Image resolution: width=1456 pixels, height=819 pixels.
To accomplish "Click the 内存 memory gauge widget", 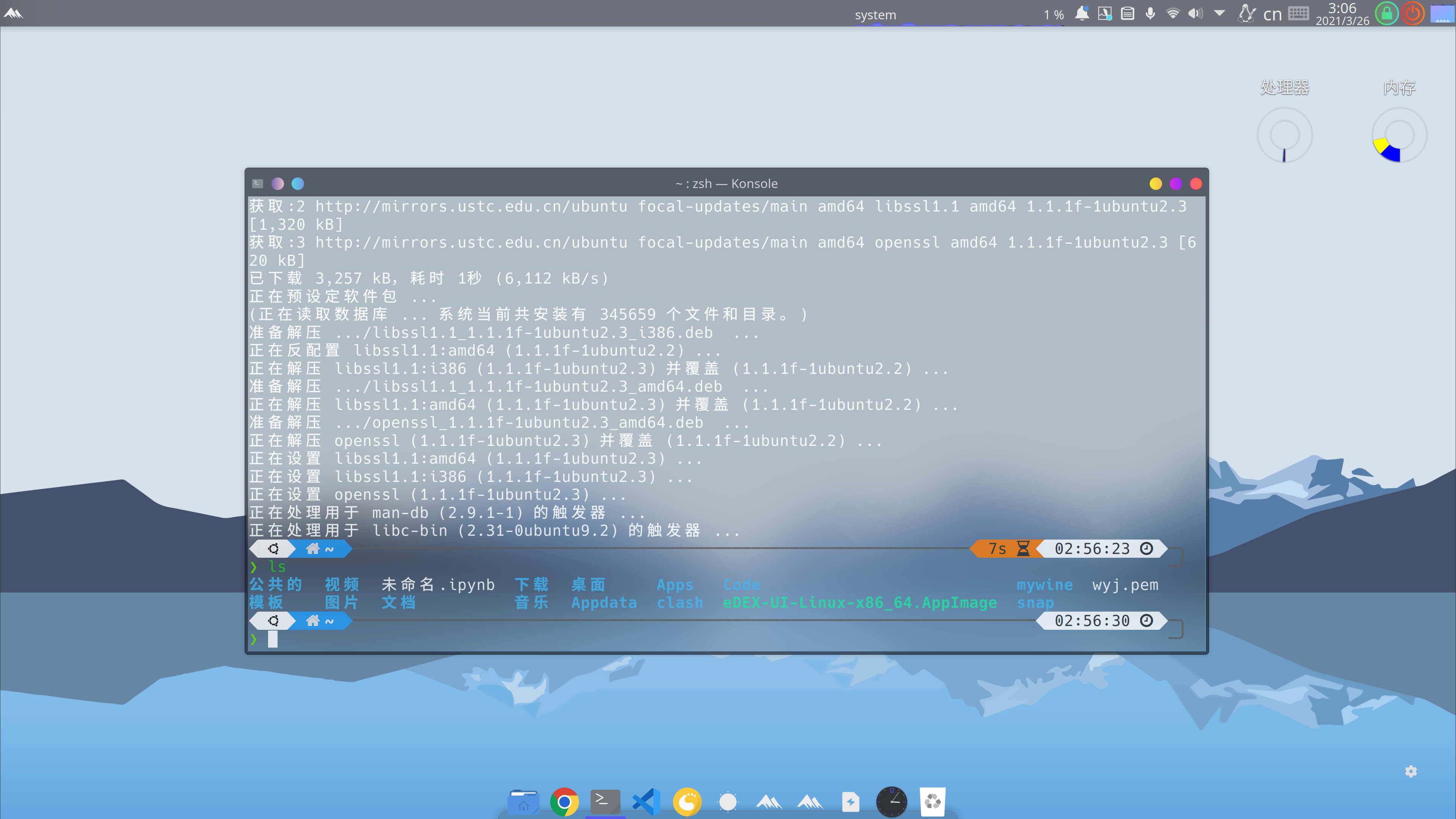I will [1400, 136].
